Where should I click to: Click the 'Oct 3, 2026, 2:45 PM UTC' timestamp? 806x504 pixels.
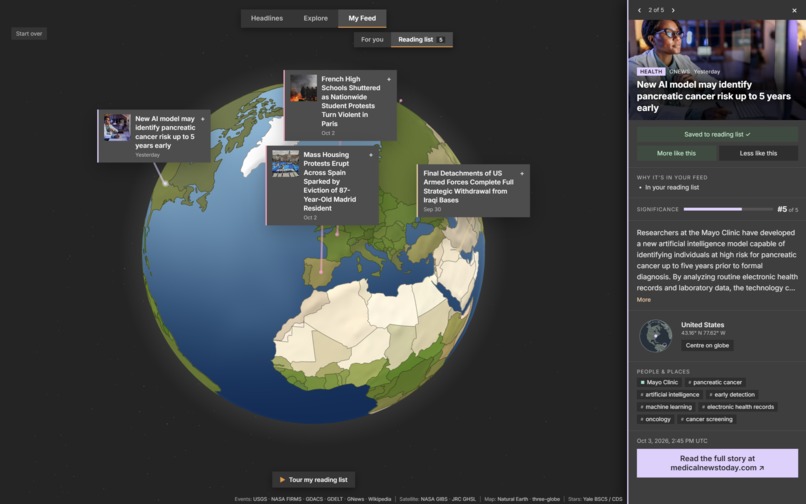click(672, 441)
